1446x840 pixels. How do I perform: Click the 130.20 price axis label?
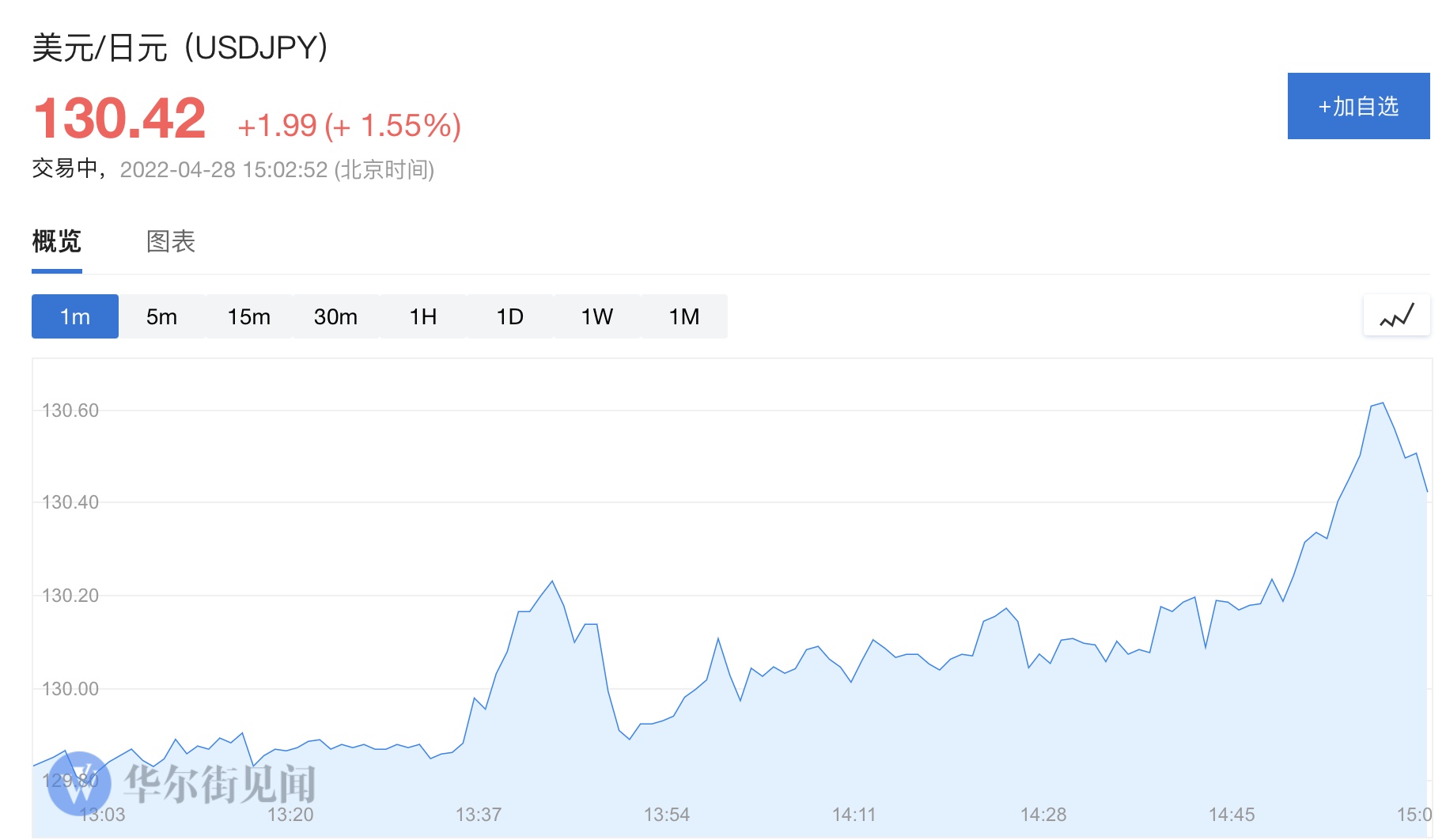tap(70, 596)
